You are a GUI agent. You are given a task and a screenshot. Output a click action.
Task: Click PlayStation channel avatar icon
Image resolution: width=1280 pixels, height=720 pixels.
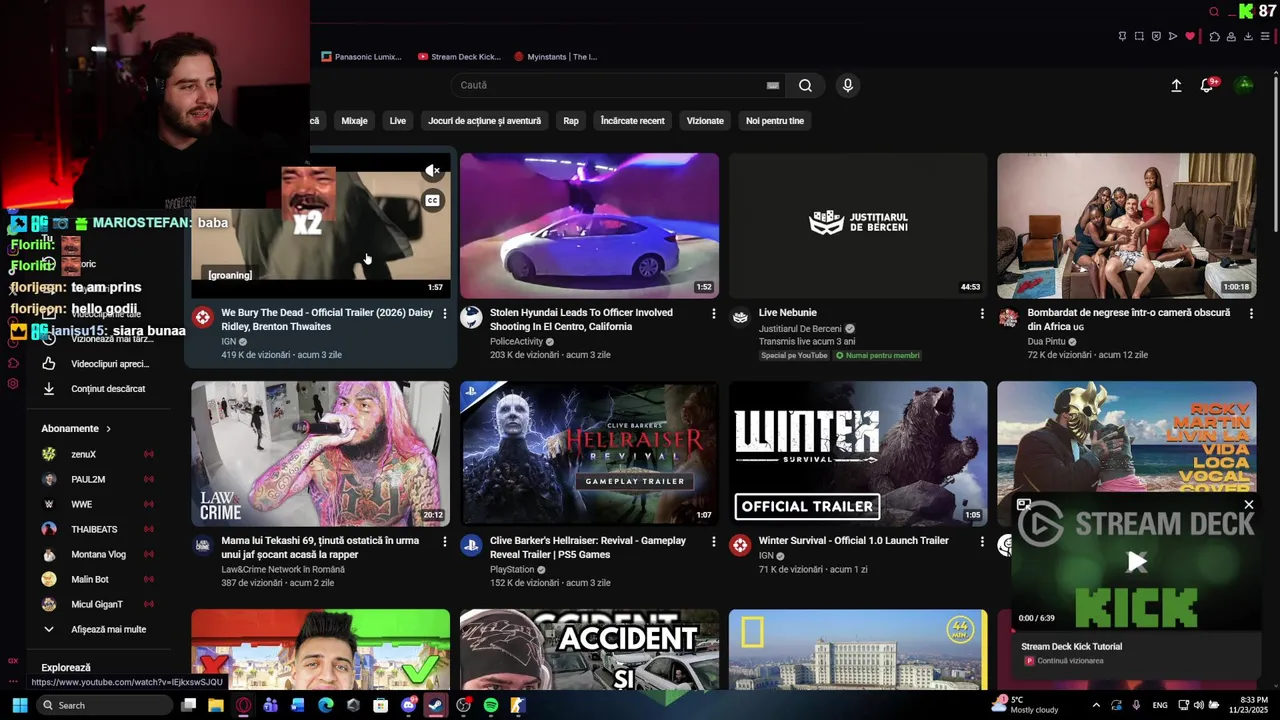click(471, 546)
